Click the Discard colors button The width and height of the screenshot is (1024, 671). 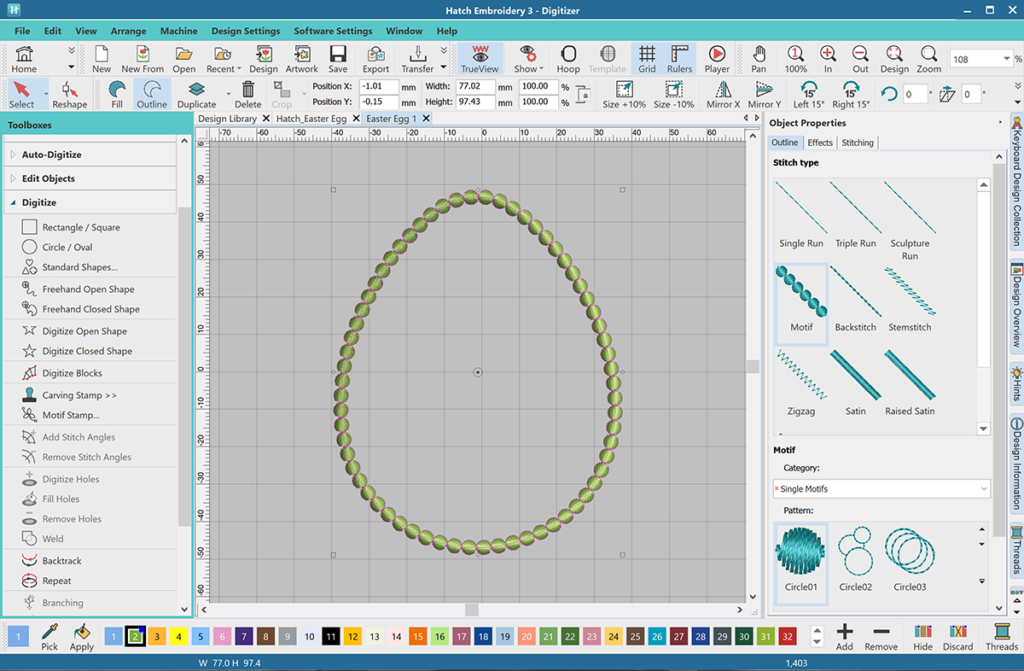point(957,636)
